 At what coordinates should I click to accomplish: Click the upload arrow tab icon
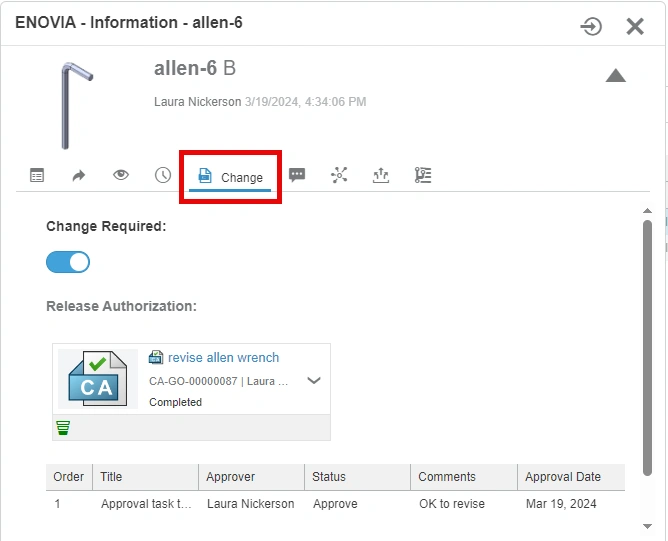tap(380, 175)
